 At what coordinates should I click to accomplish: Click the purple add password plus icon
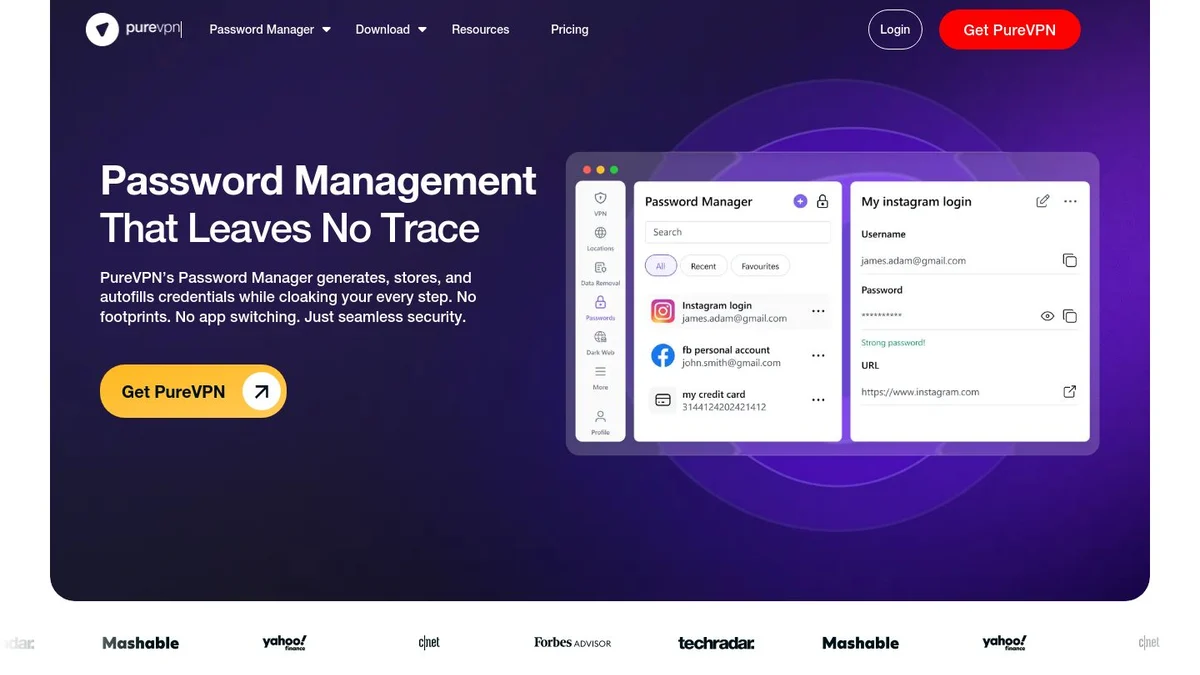coord(800,201)
